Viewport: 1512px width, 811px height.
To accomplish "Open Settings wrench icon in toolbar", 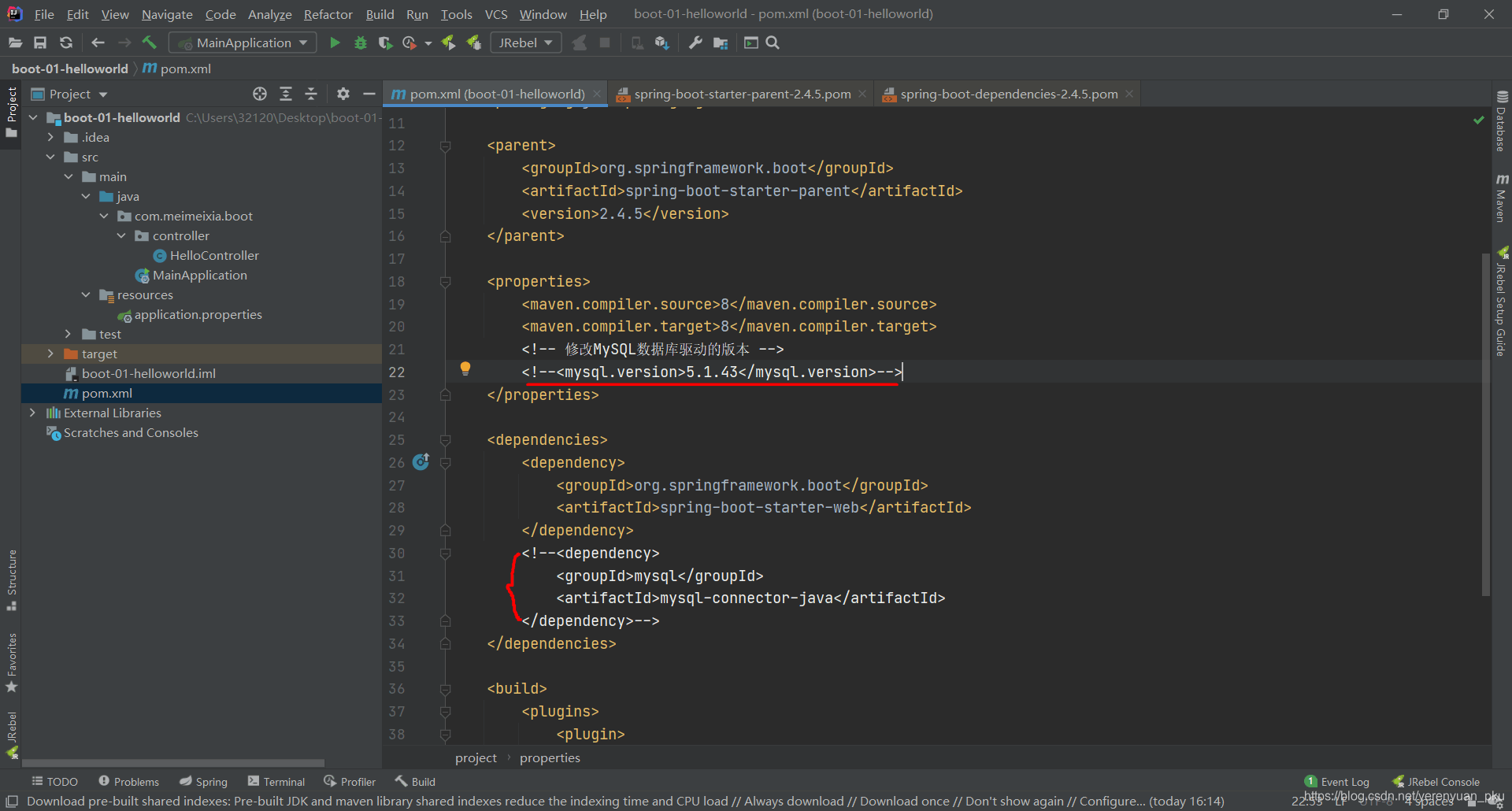I will click(695, 43).
